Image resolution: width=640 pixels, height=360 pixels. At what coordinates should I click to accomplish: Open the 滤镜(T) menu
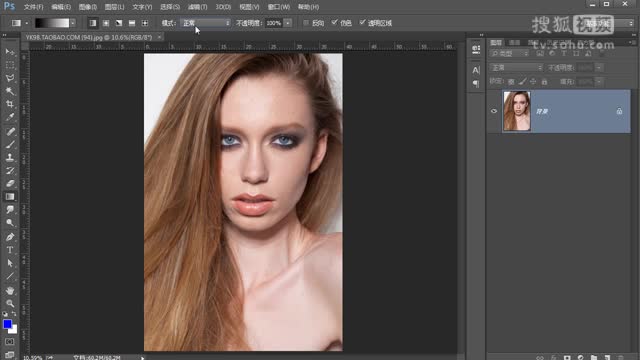coord(198,7)
